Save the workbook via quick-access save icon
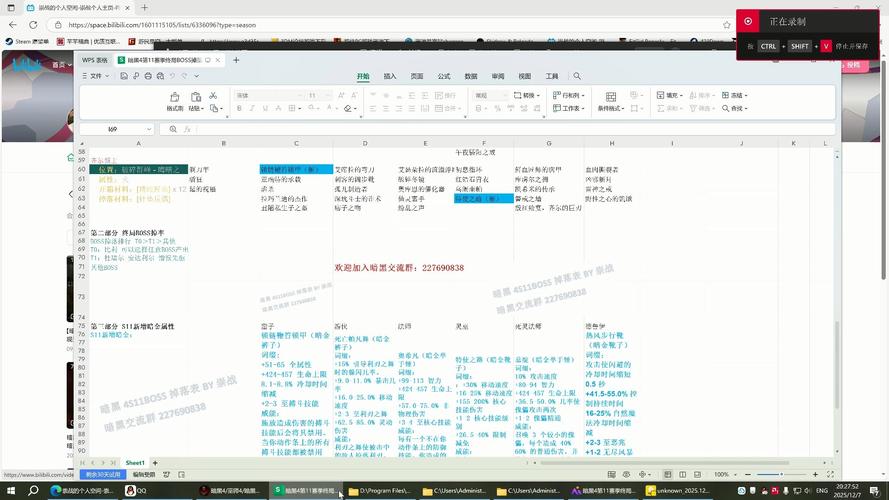The image size is (889, 500). click(124, 76)
